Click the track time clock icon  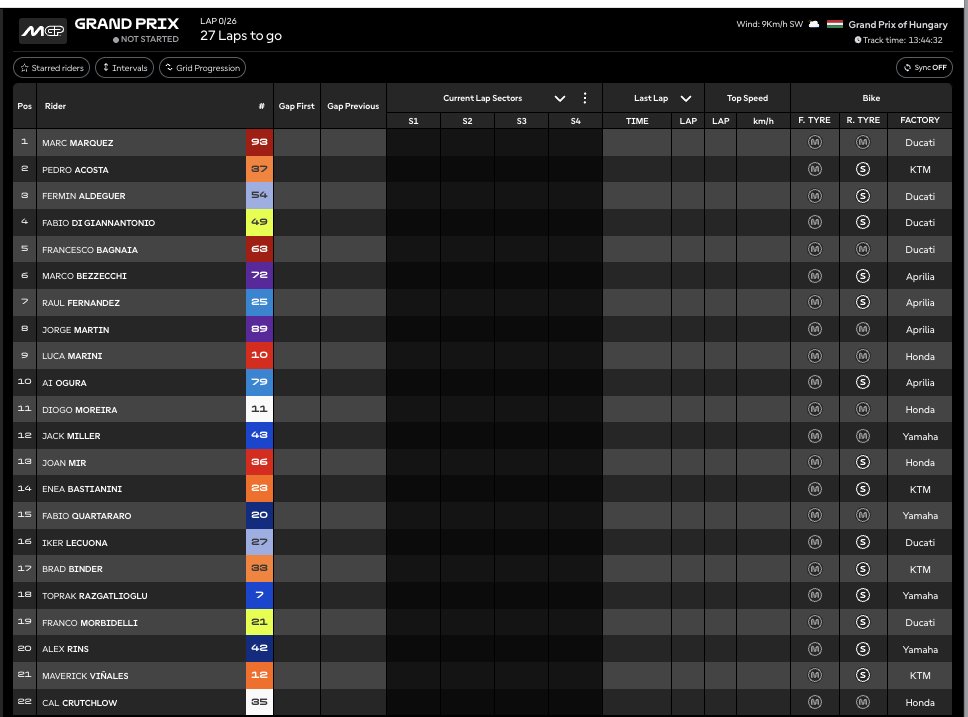tap(858, 40)
